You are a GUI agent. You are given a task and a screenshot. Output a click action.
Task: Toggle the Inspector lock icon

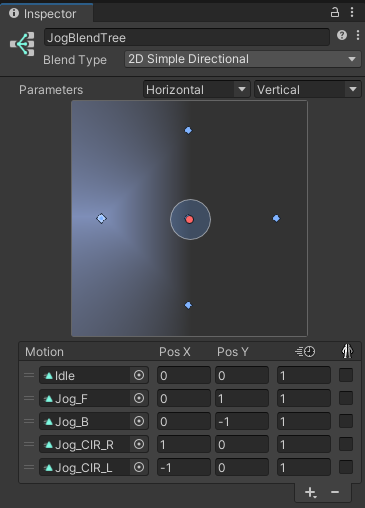[x=335, y=13]
